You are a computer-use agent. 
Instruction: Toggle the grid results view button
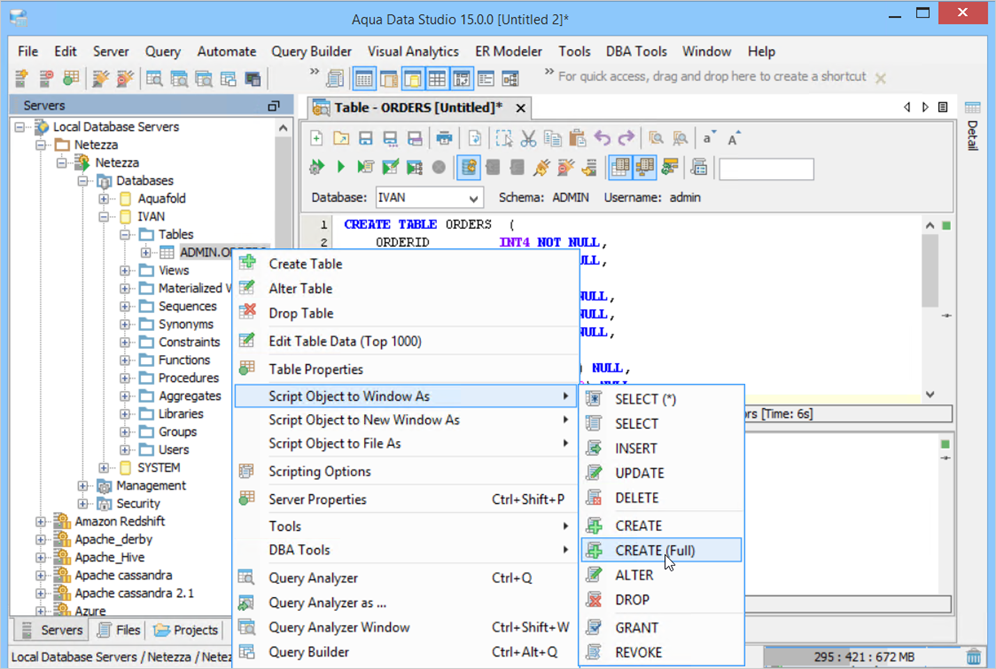(620, 167)
